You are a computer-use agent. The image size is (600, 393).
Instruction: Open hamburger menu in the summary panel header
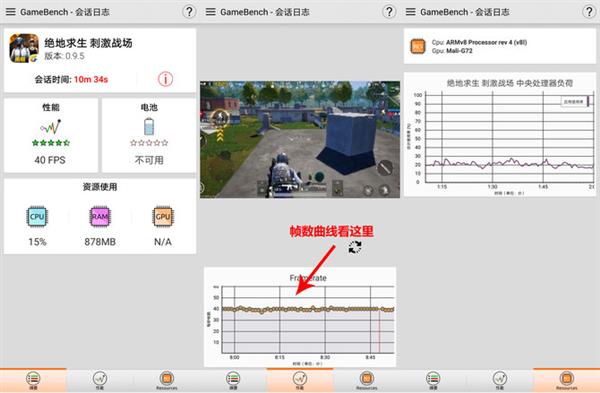11,12
